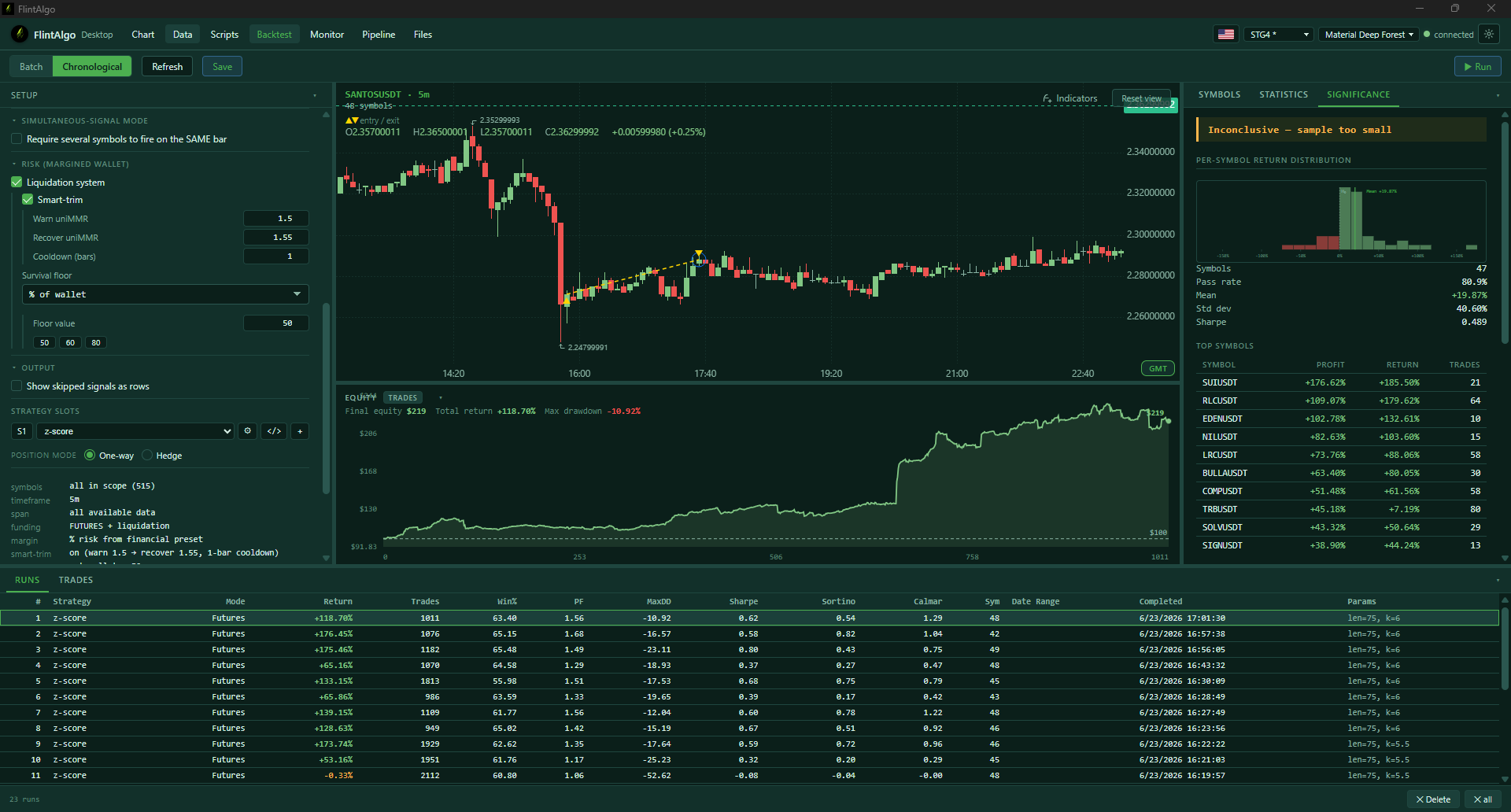Click the Refresh button
The image size is (1511, 812).
click(x=167, y=67)
